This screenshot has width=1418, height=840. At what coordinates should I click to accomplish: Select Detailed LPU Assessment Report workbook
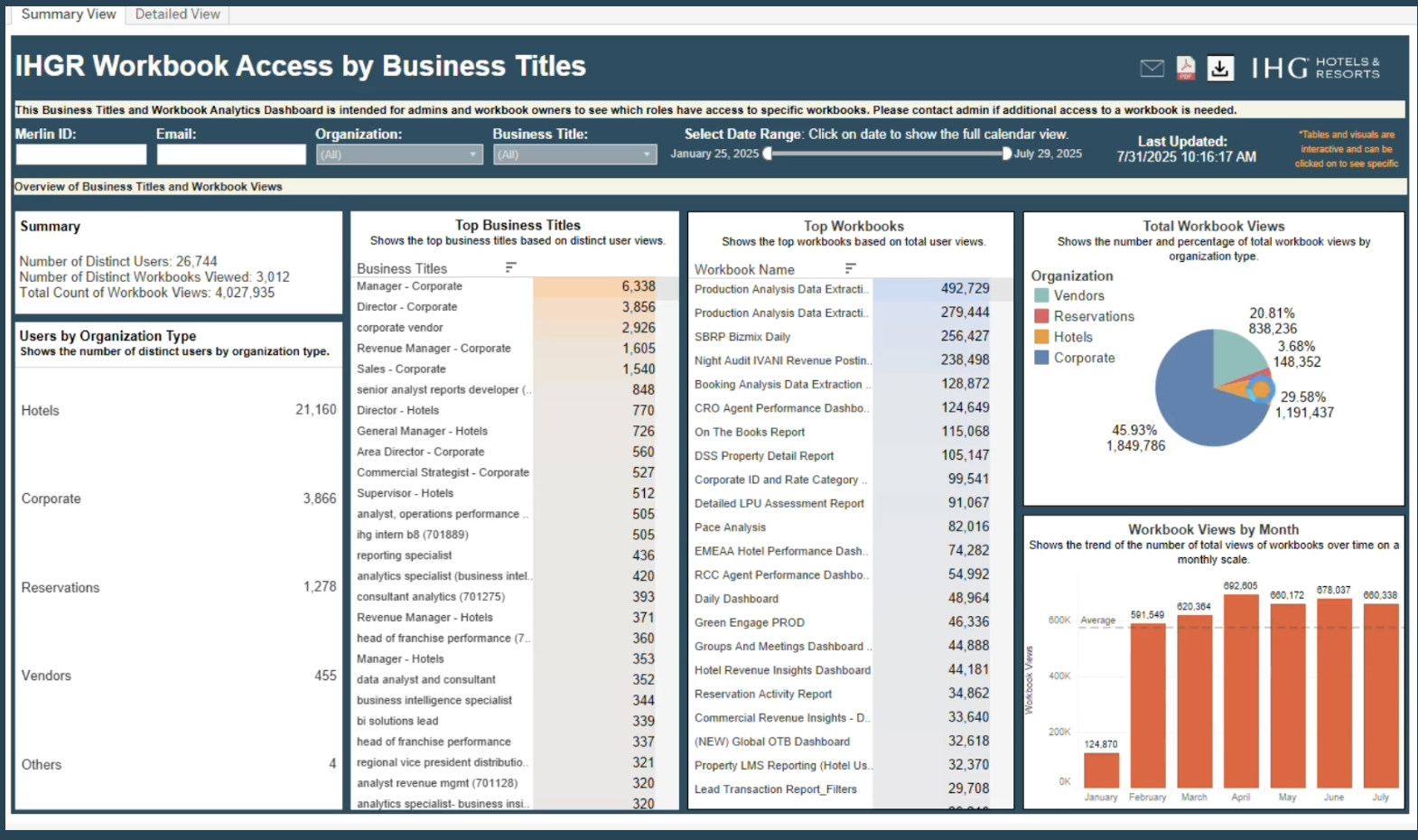(779, 504)
